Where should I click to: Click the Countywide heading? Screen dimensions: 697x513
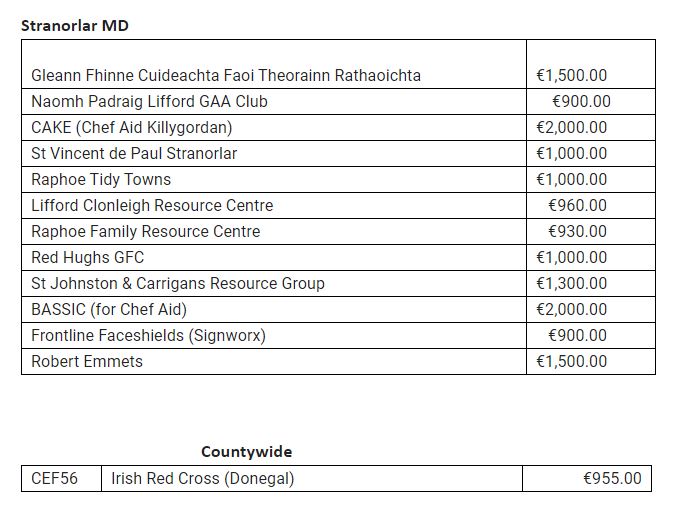pos(246,452)
